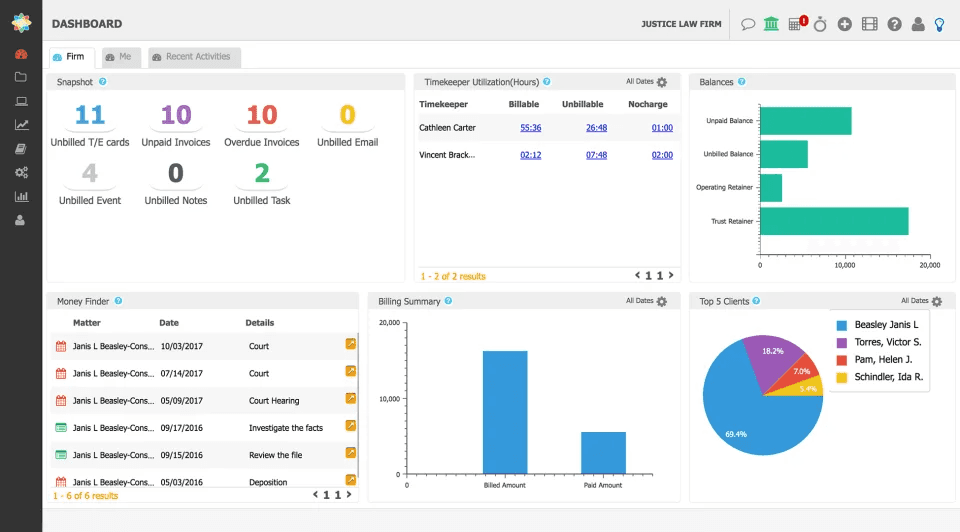Open All Dates filter in Billing Summary
This screenshot has width=960, height=532.
click(x=639, y=301)
